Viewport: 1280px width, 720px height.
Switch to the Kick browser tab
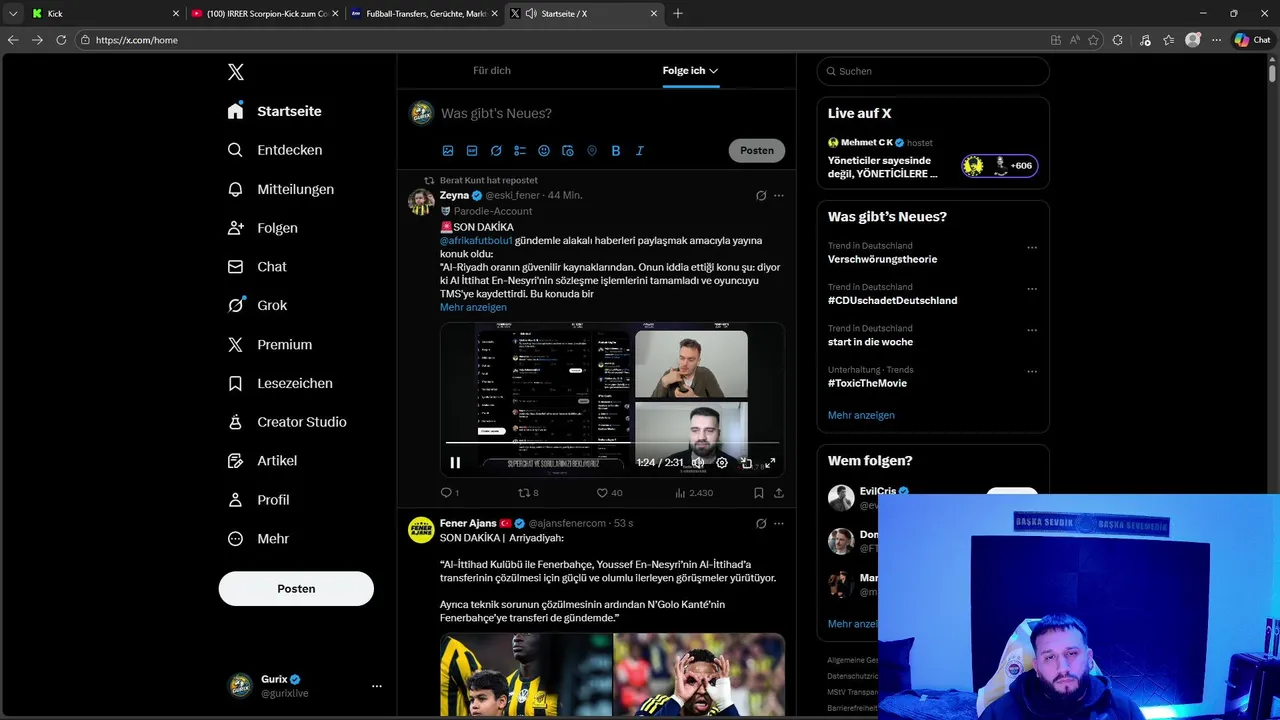[x=105, y=14]
